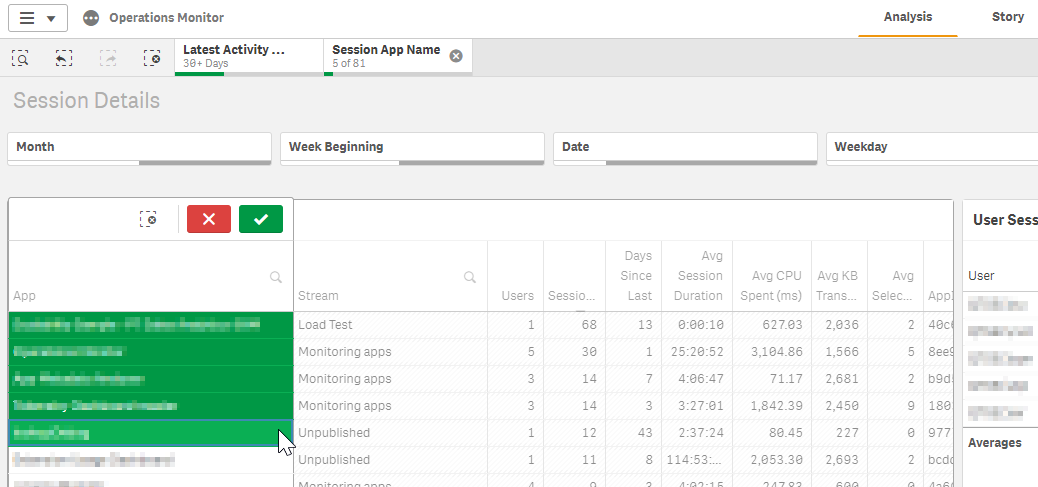
Task: Deselect the Unpublished app with 12 sessions
Action: click(x=151, y=433)
